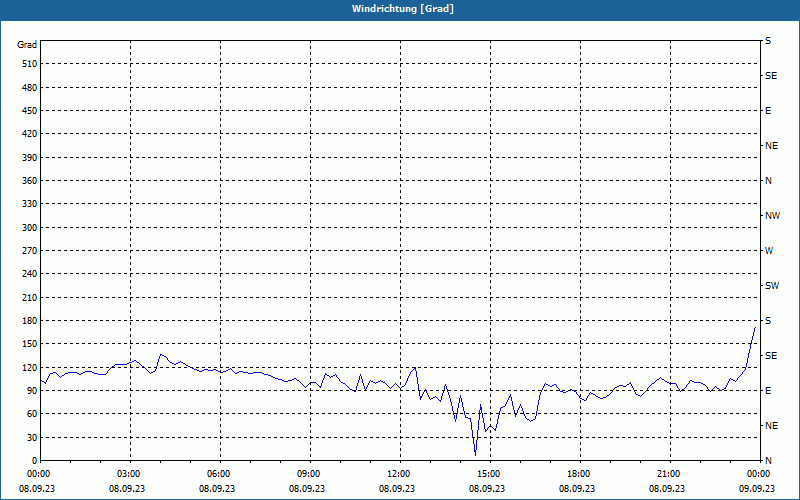Click the NW compass label on right axis
This screenshot has width=800, height=500.
(772, 216)
